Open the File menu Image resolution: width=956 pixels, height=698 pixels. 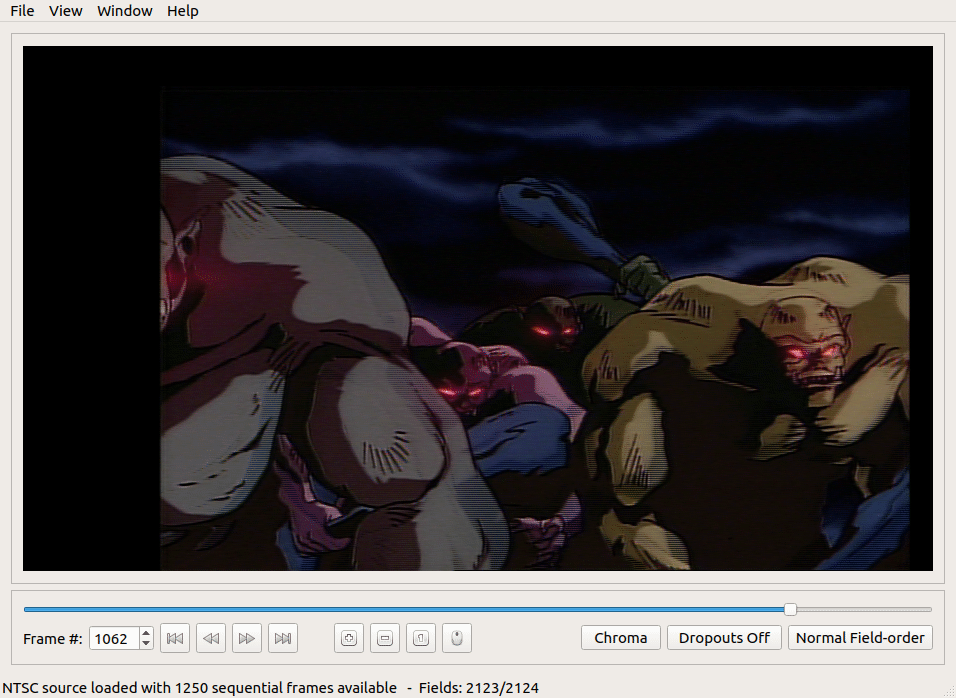click(22, 11)
